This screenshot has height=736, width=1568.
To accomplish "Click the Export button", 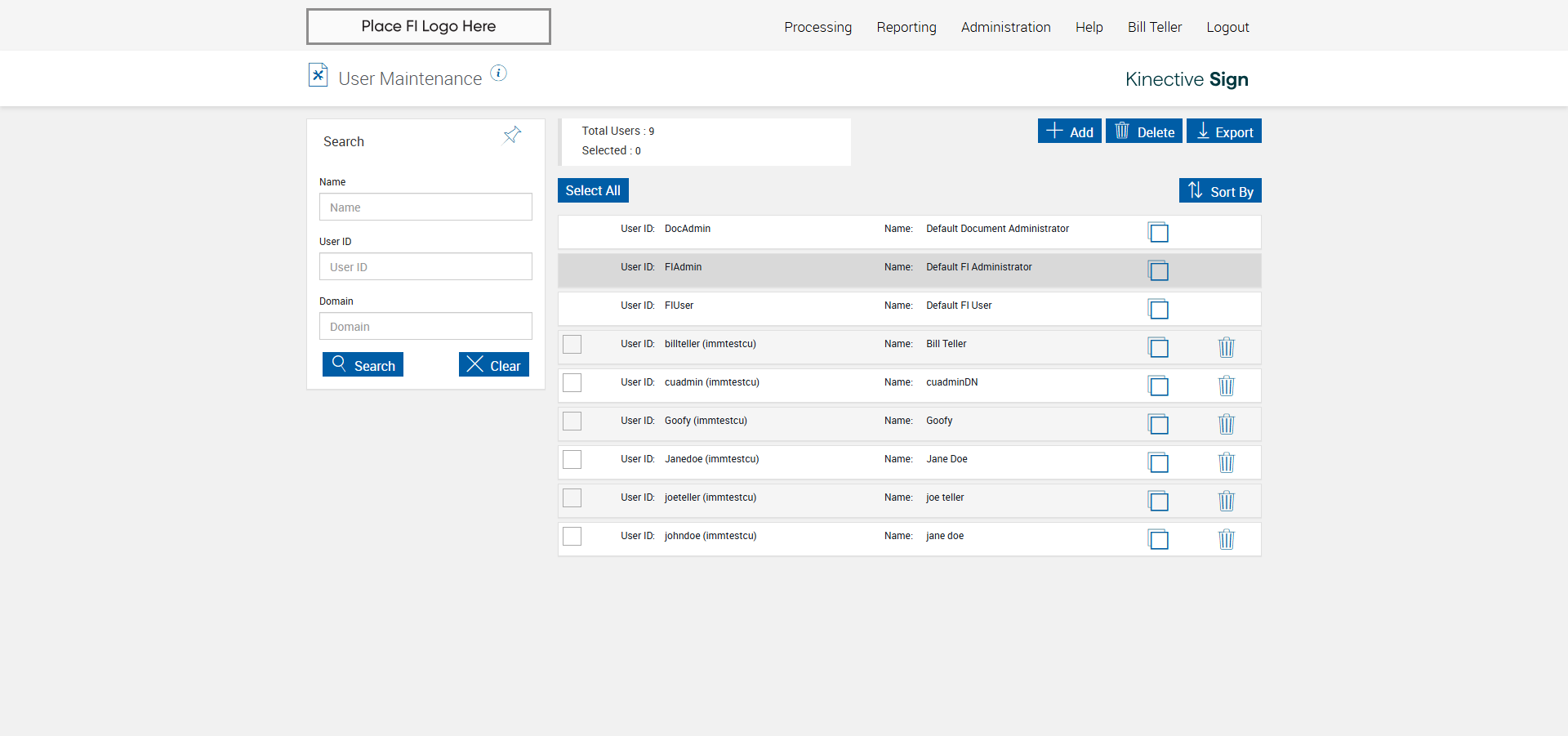I will (x=1224, y=131).
